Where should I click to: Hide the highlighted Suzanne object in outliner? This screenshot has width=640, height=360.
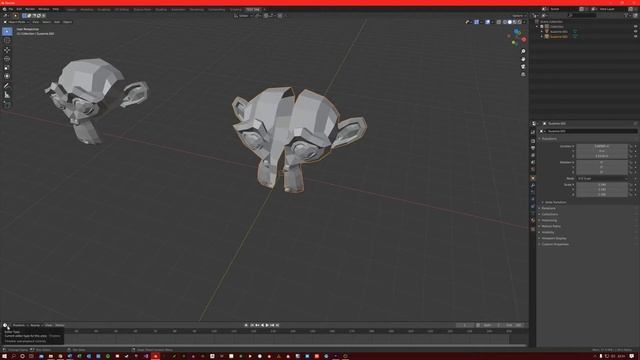tap(636, 36)
